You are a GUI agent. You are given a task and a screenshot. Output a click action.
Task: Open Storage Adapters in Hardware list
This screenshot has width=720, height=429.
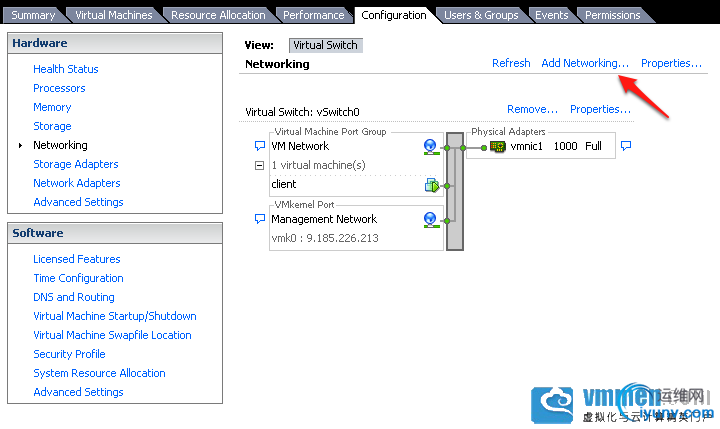(76, 164)
